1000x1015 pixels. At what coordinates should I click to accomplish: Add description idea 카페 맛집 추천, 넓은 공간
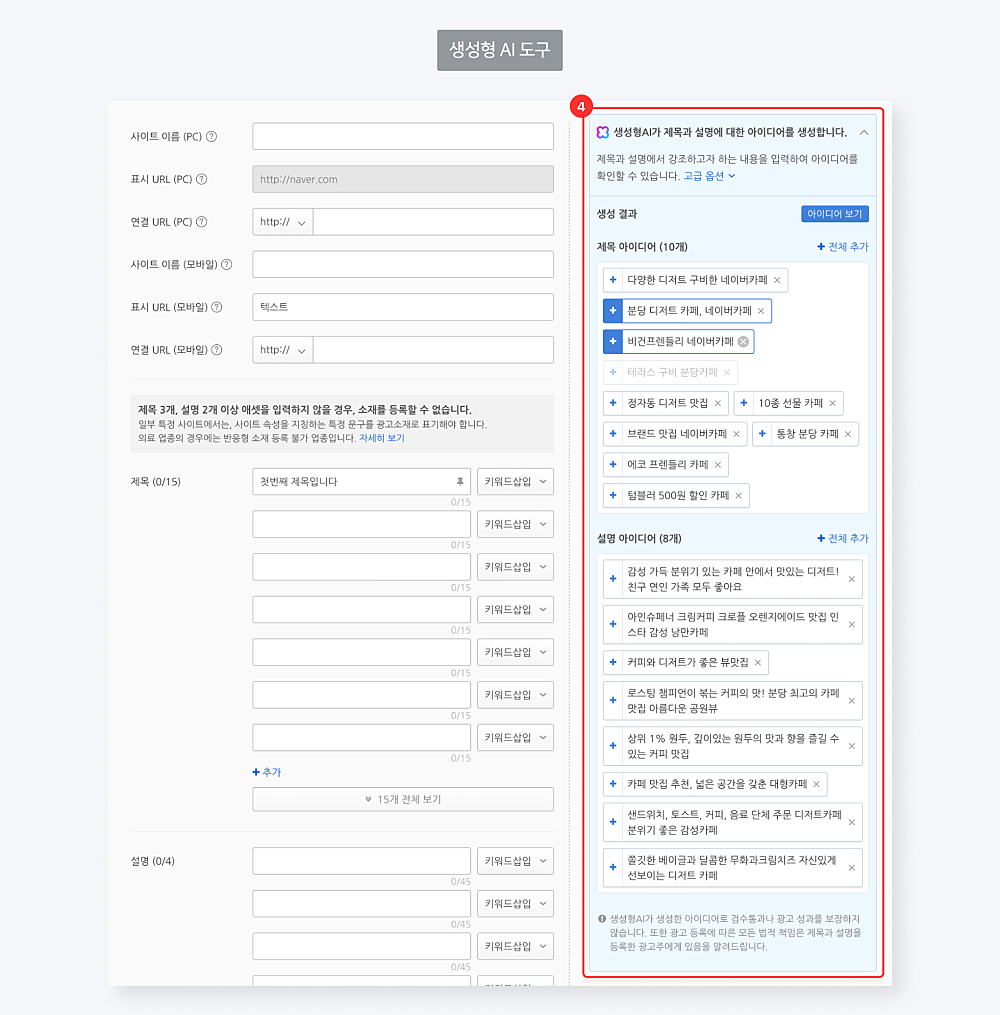[613, 784]
